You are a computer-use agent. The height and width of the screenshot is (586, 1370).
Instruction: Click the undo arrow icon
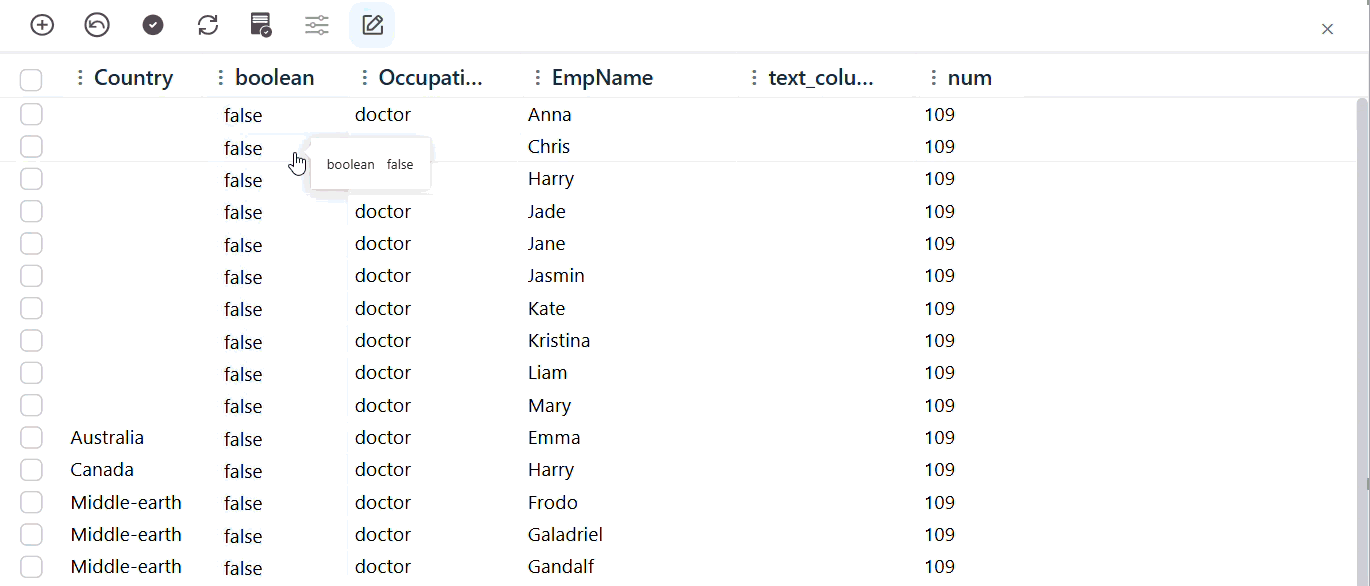tap(97, 25)
